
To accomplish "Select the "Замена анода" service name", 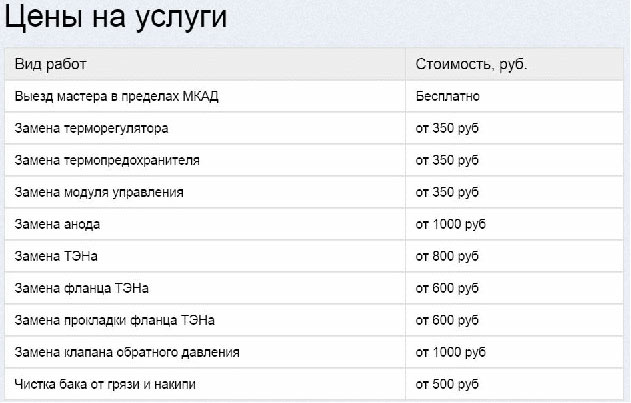I will pos(57,224).
